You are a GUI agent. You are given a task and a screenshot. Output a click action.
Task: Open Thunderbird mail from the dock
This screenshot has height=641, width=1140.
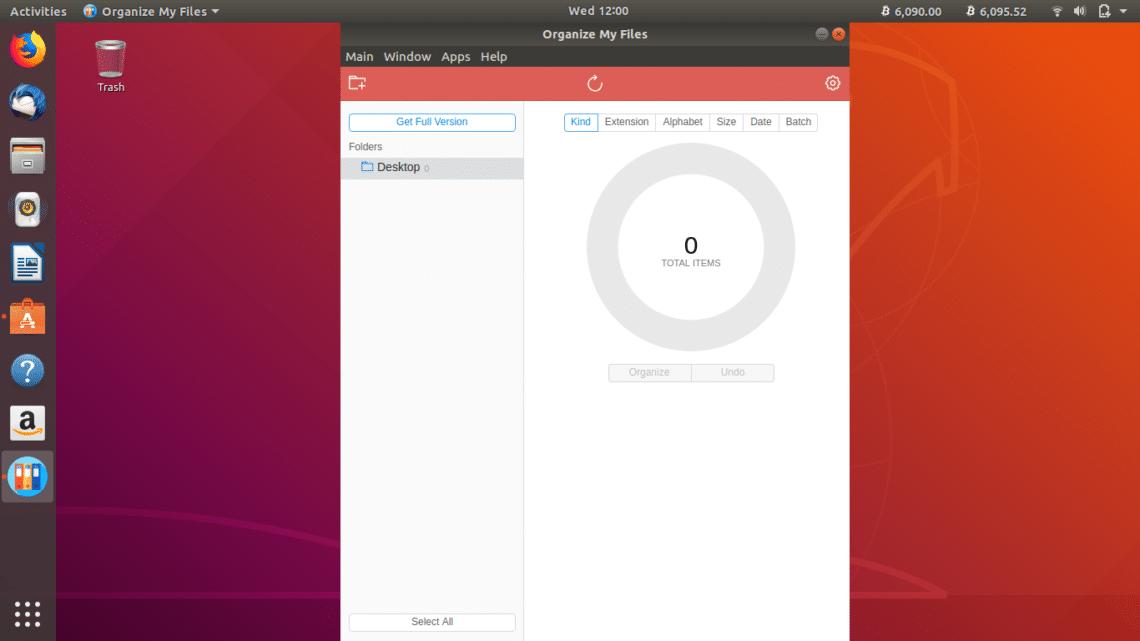27,100
